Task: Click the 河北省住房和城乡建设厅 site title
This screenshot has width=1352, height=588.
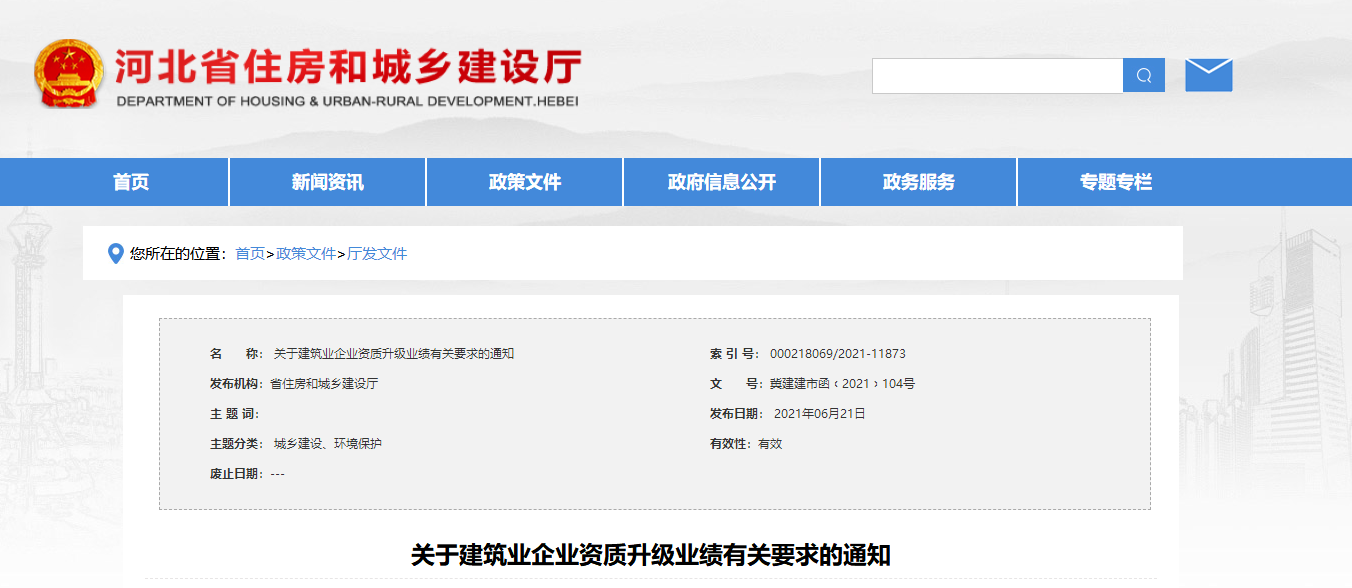Action: point(347,67)
